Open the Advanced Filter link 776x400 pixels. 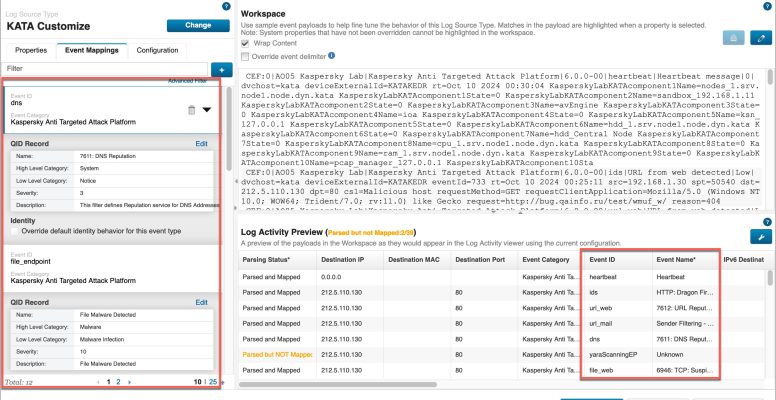[187, 81]
